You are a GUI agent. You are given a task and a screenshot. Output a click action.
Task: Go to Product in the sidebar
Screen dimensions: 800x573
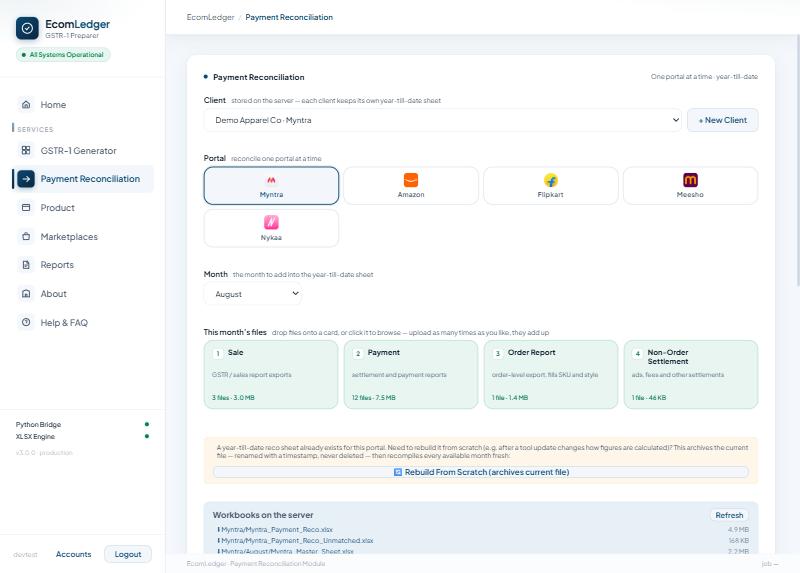(x=83, y=208)
